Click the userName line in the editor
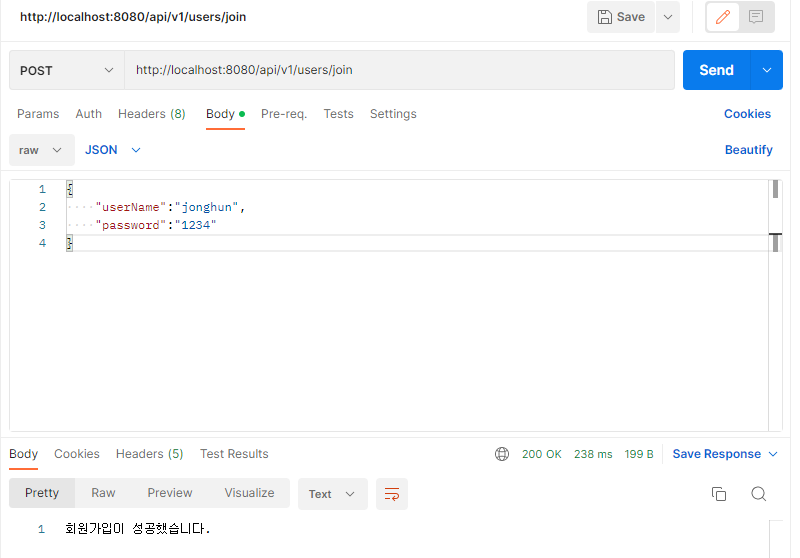Screen dimensions: 800x558 (x=170, y=207)
